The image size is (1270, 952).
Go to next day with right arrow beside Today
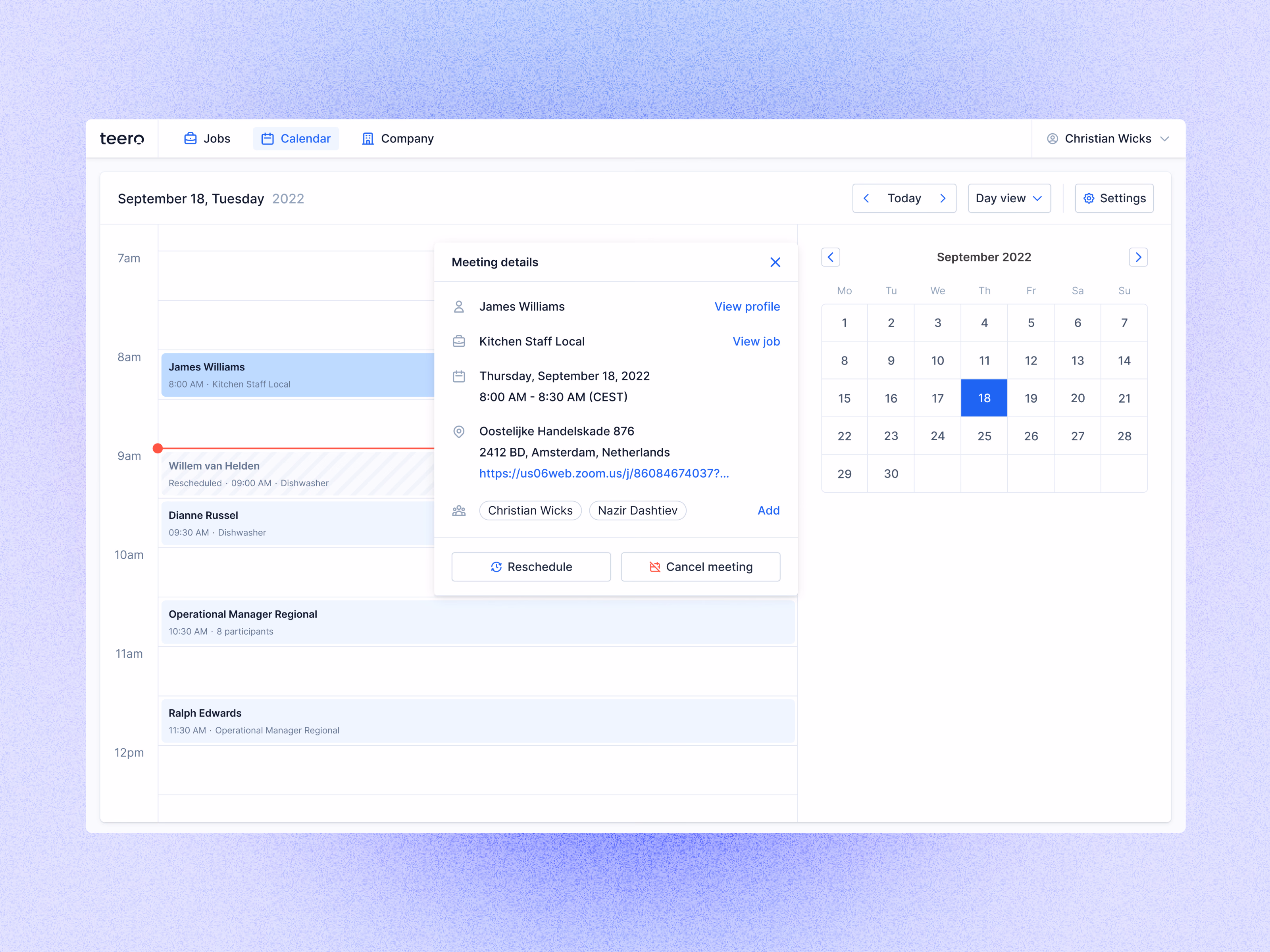943,198
